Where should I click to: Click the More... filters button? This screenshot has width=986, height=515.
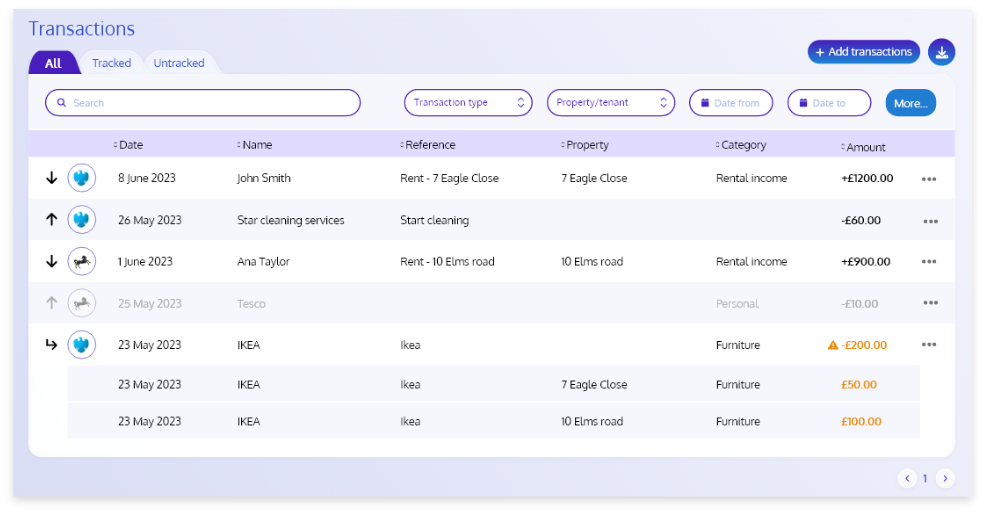tap(910, 103)
